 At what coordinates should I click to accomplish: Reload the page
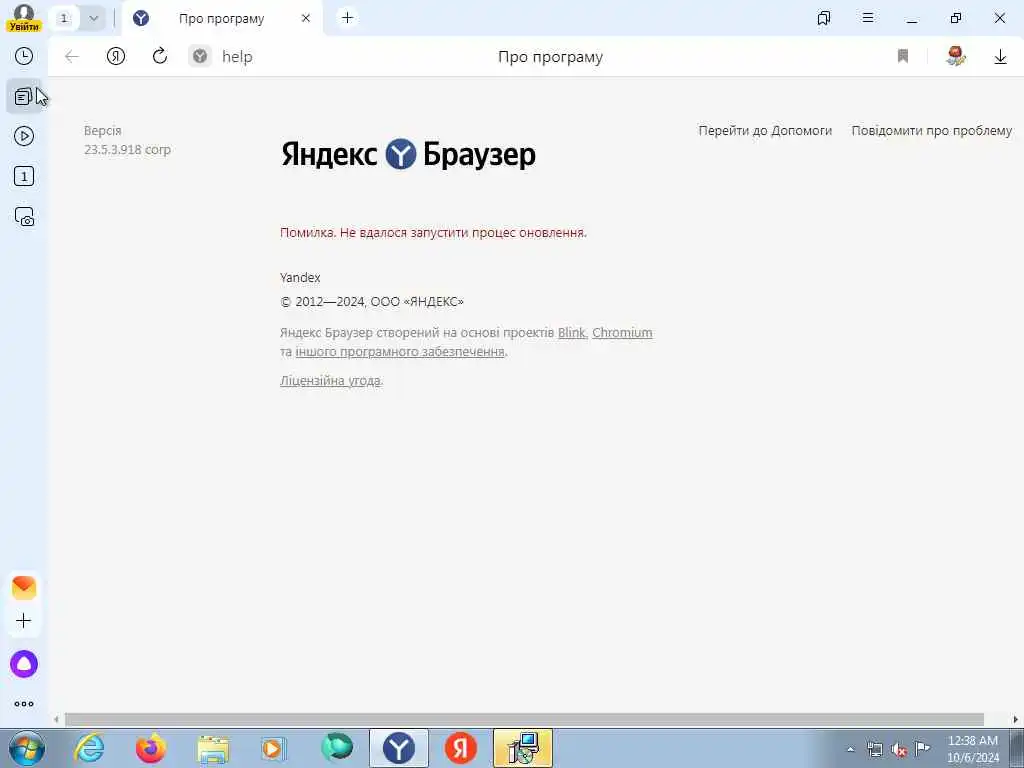click(x=160, y=56)
